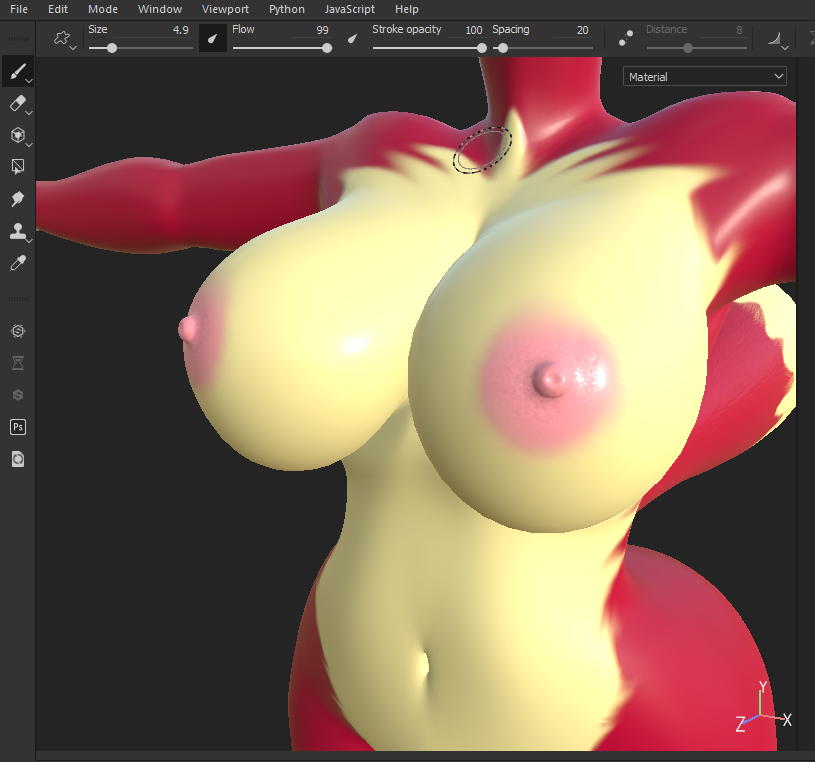Select the Paint brush tool

17,71
